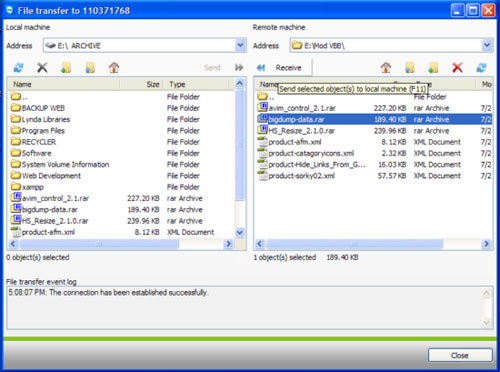Go to local machine home location
Screen dimensions: 500x372
[x=114, y=68]
